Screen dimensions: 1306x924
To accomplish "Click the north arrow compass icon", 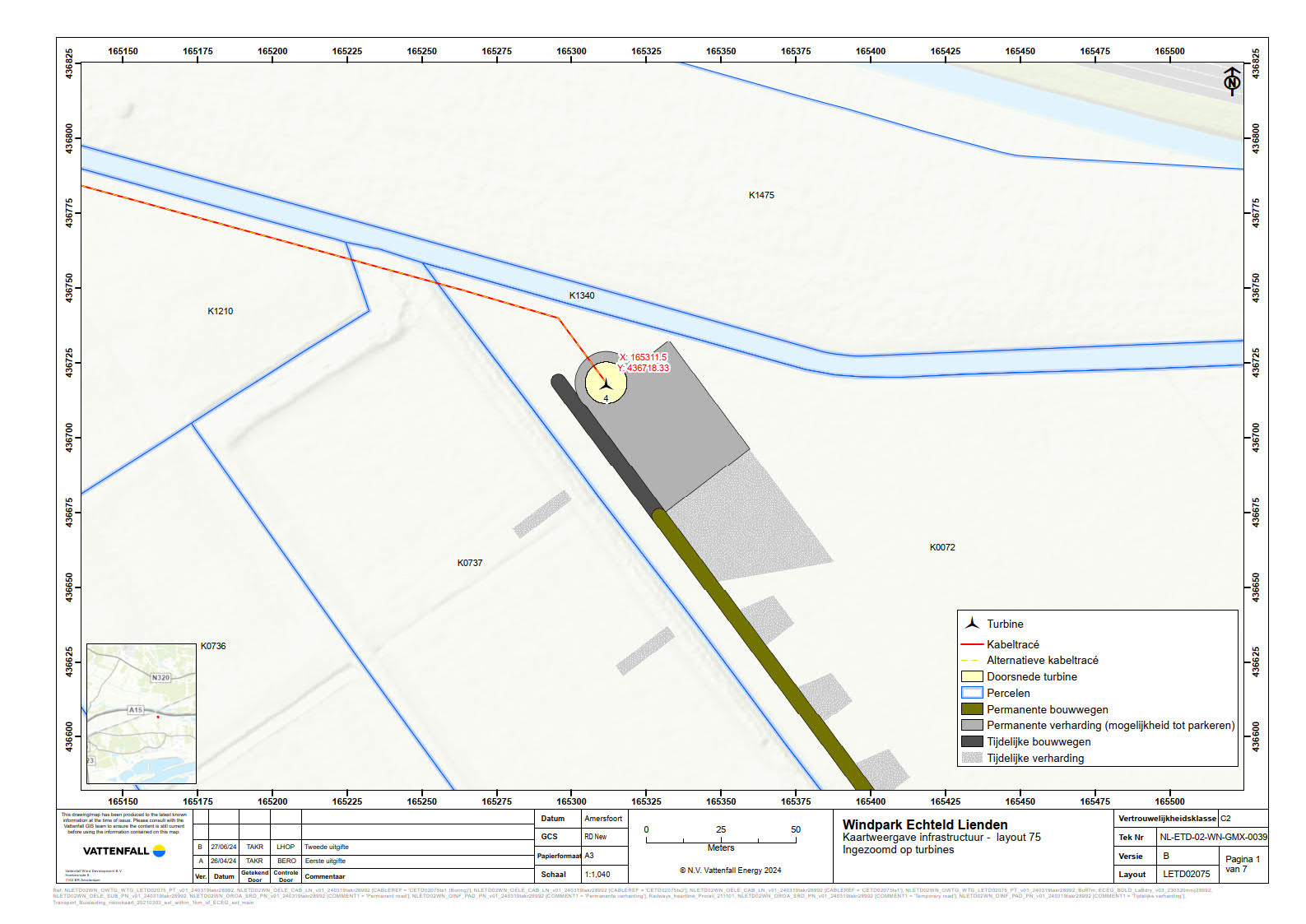I will coord(1232,81).
